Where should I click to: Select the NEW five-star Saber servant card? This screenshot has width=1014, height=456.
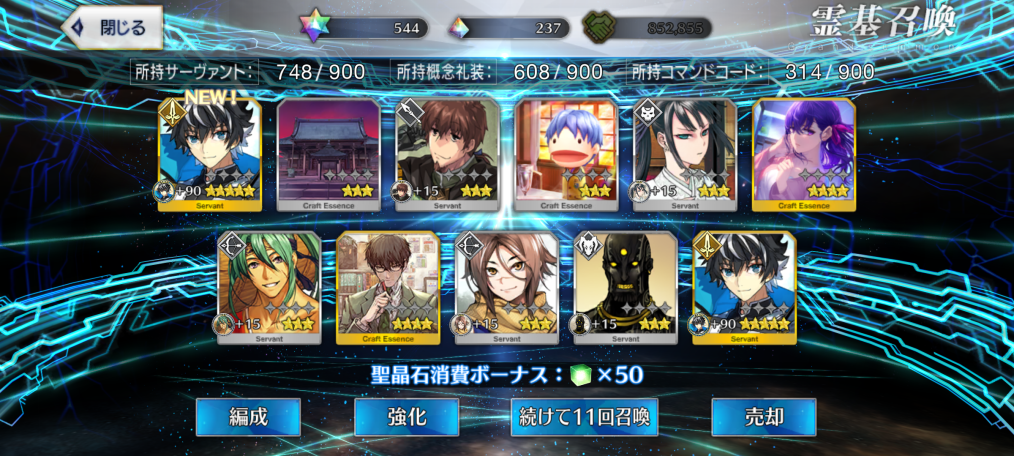click(210, 155)
